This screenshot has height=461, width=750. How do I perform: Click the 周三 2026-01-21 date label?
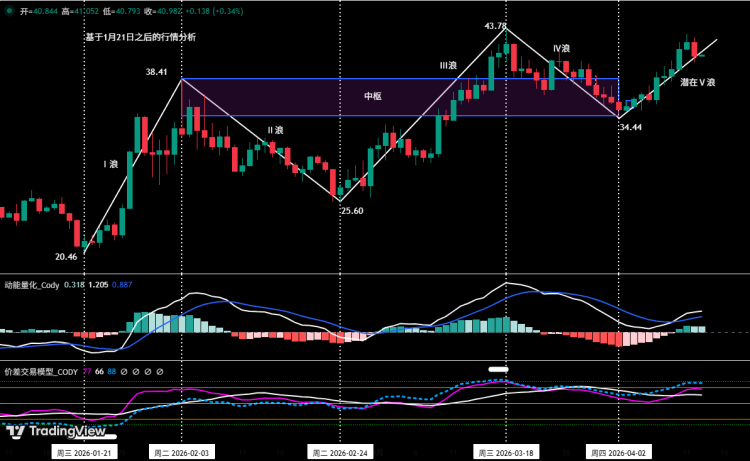point(83,453)
